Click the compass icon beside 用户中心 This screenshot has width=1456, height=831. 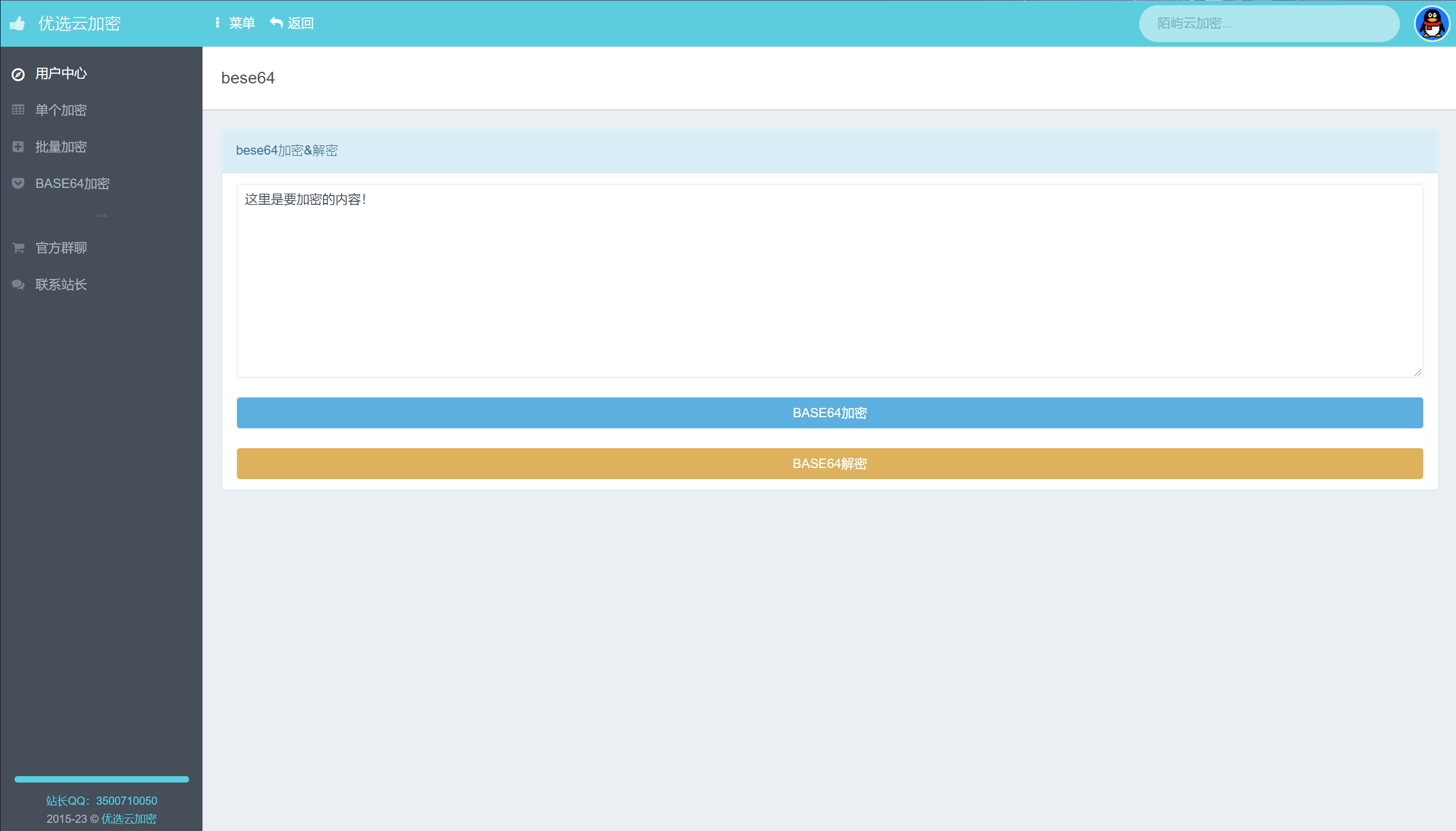pos(18,74)
